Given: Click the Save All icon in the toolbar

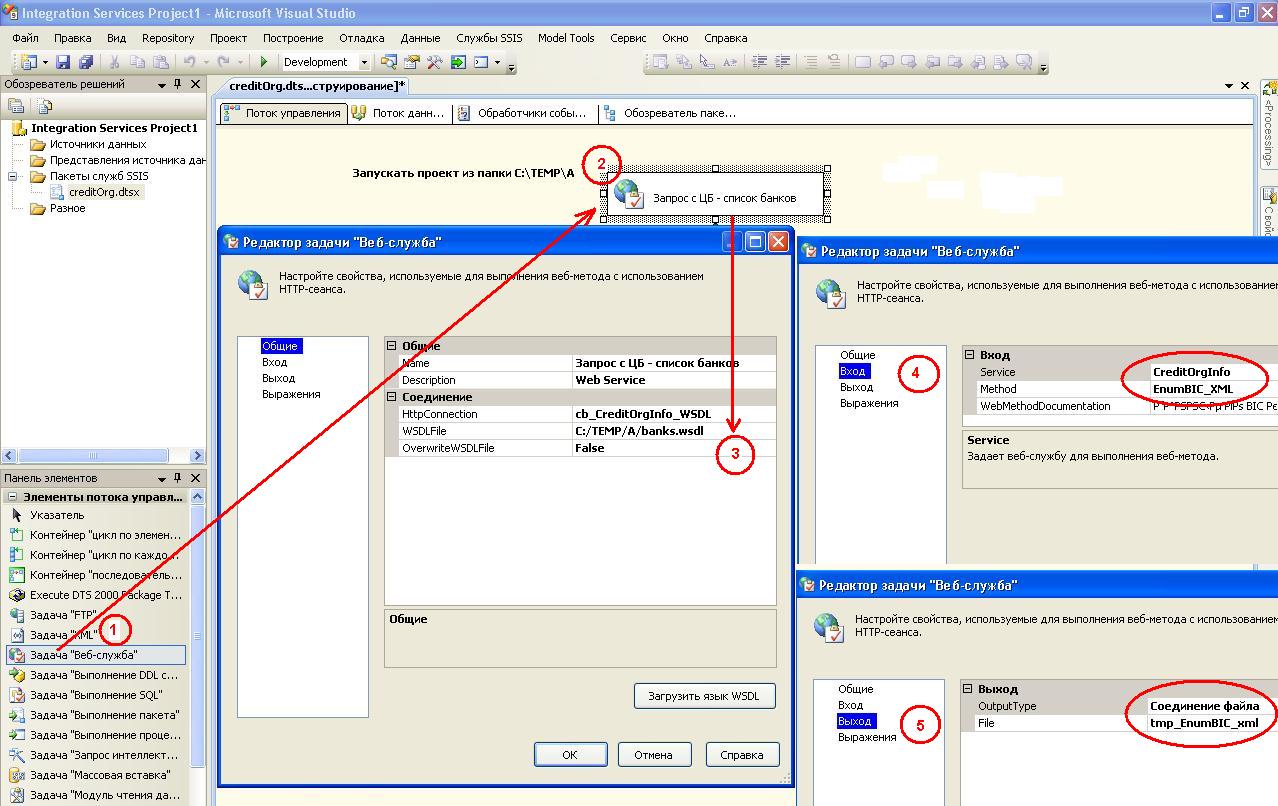Looking at the screenshot, I should pos(85,62).
